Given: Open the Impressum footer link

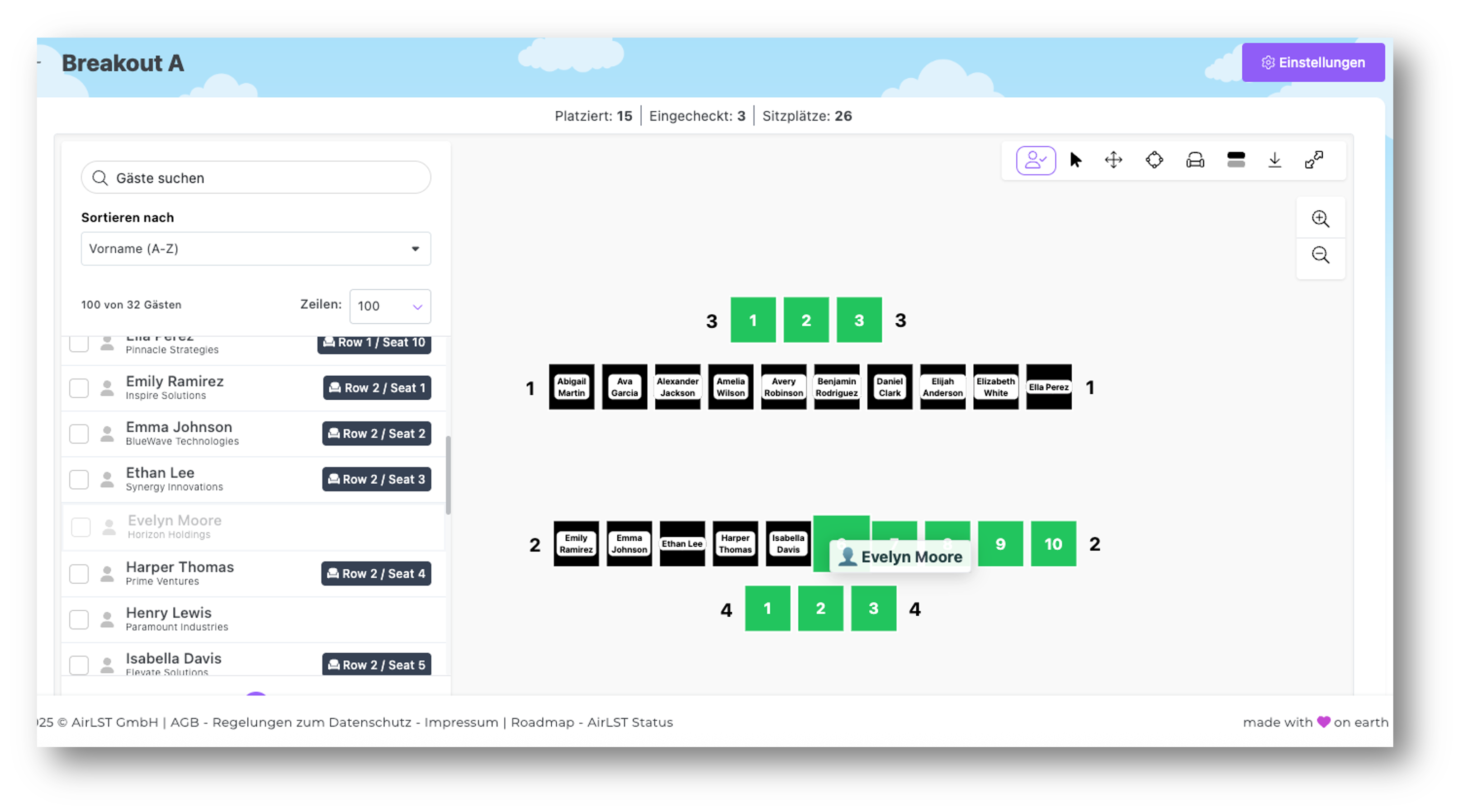Looking at the screenshot, I should pyautogui.click(x=460, y=722).
